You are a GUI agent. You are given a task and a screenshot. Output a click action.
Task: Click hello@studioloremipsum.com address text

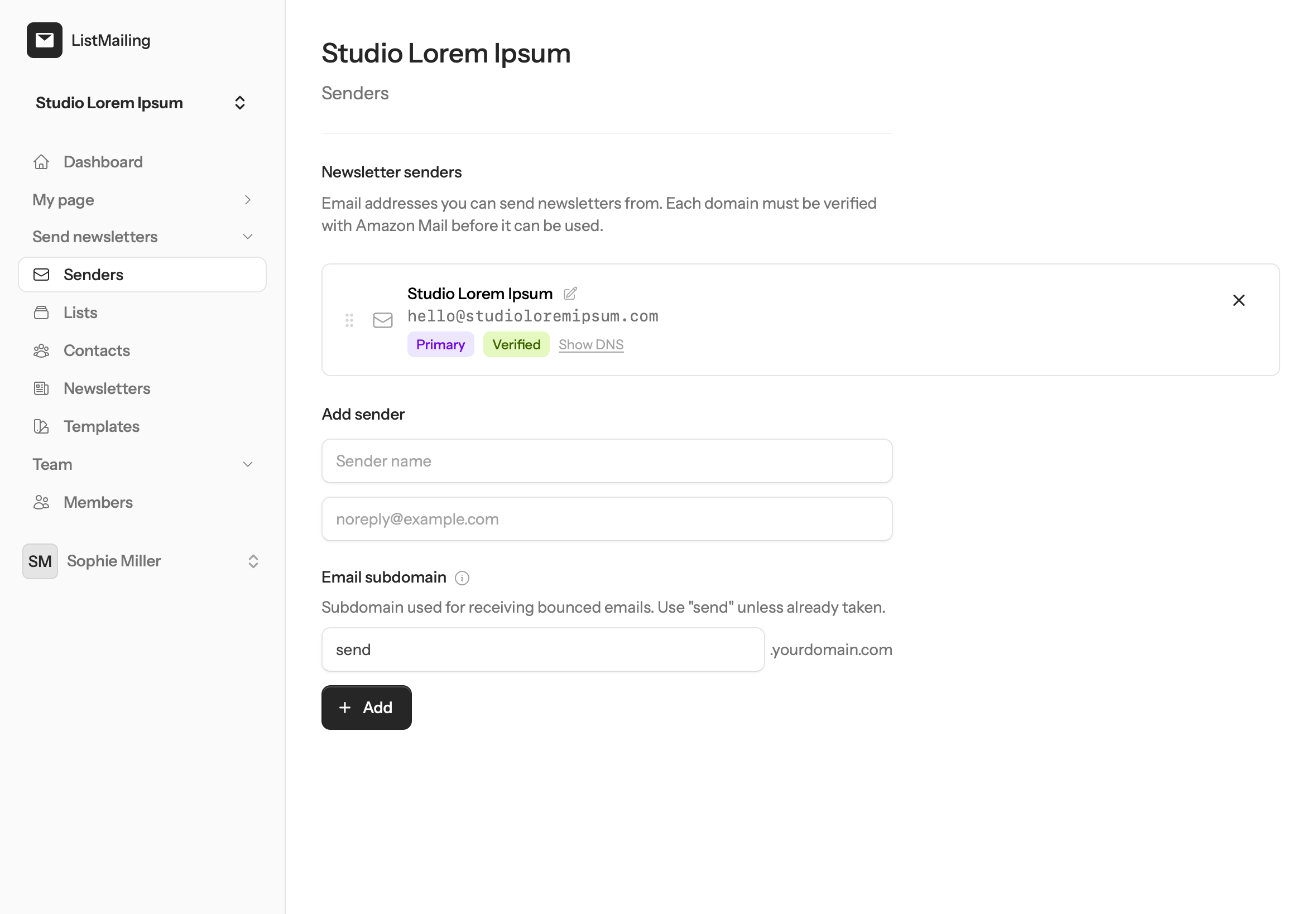(x=532, y=316)
